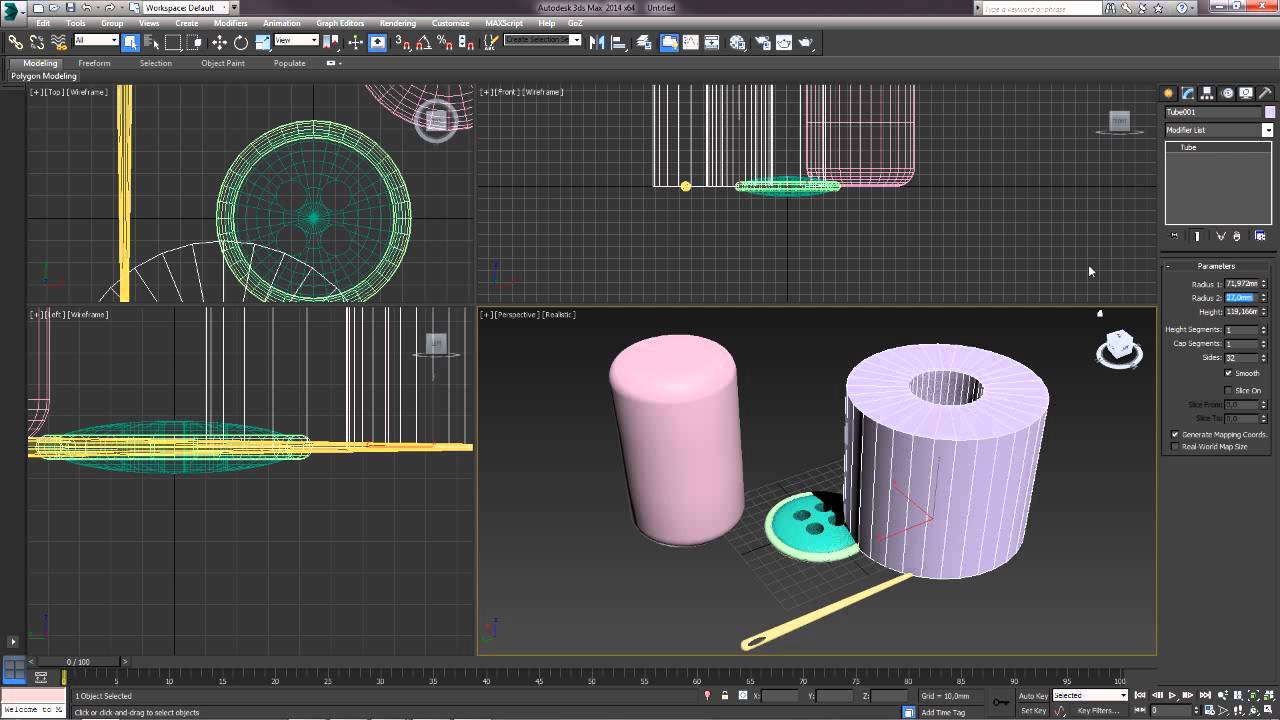The image size is (1280, 720).
Task: Open the Create Selection Set dropdown
Action: click(542, 40)
